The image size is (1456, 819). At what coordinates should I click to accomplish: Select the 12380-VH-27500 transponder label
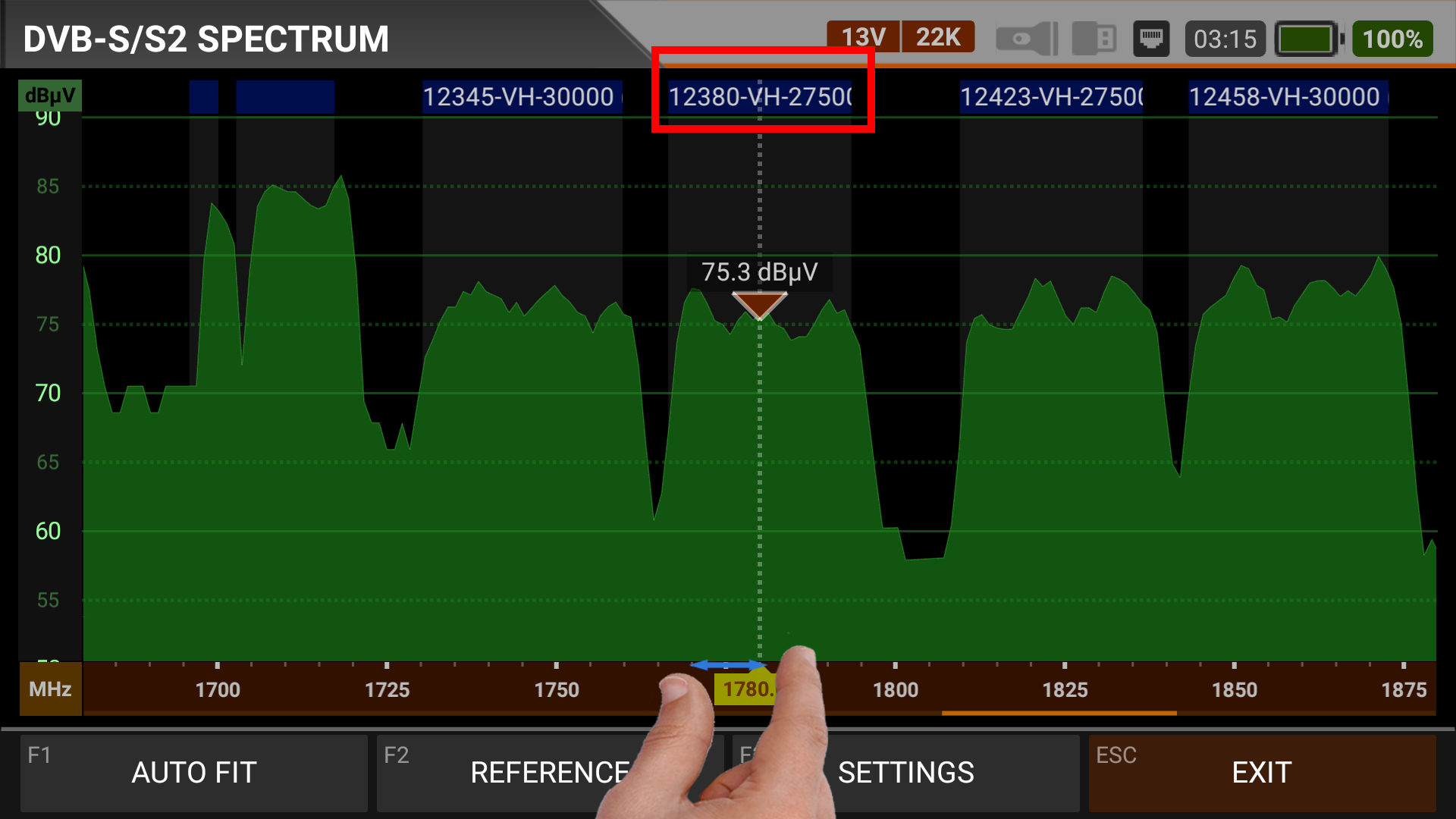[x=759, y=97]
